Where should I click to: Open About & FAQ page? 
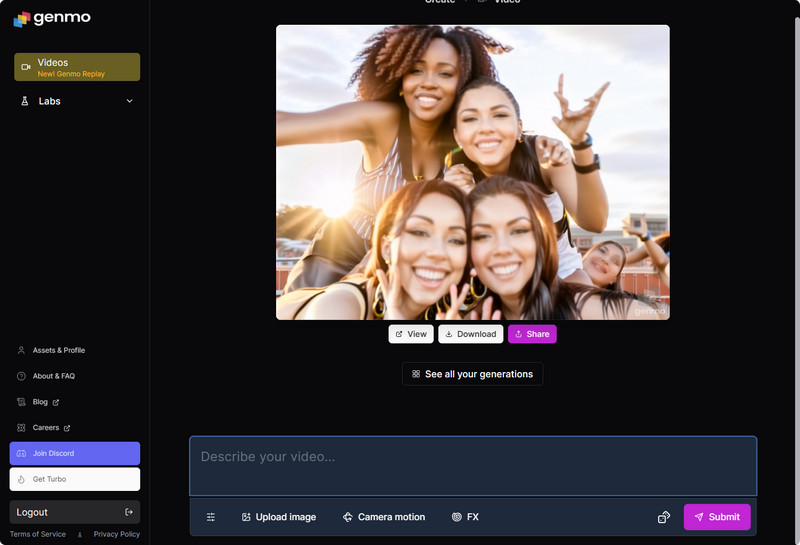point(54,376)
